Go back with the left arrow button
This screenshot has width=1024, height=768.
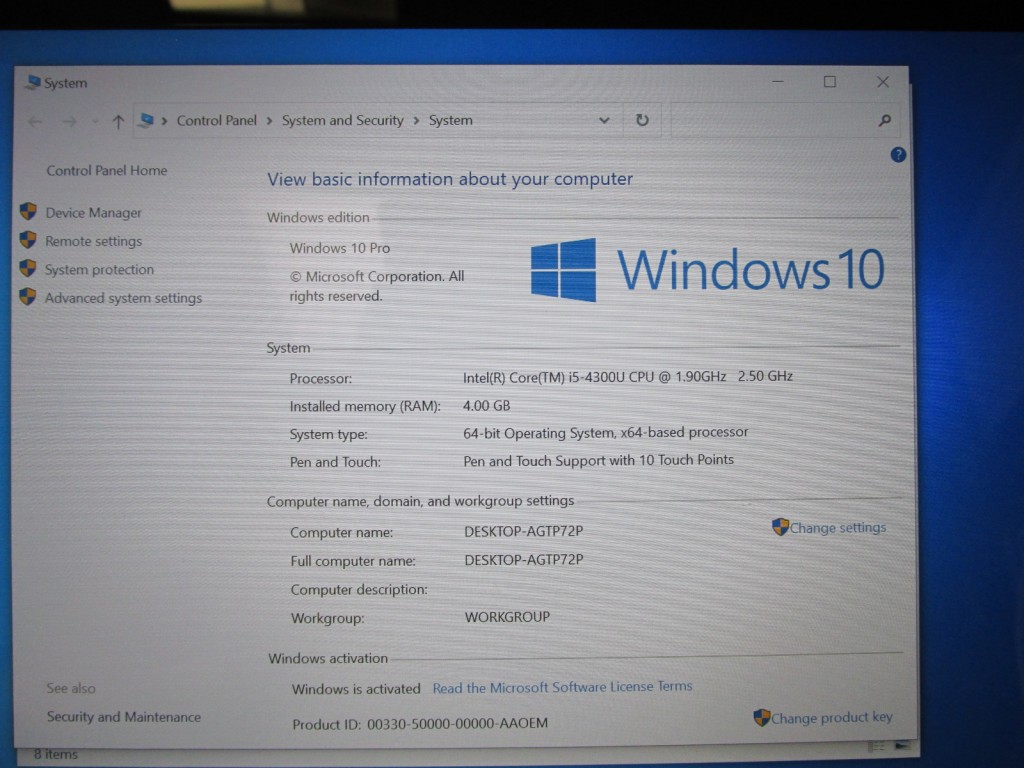36,121
